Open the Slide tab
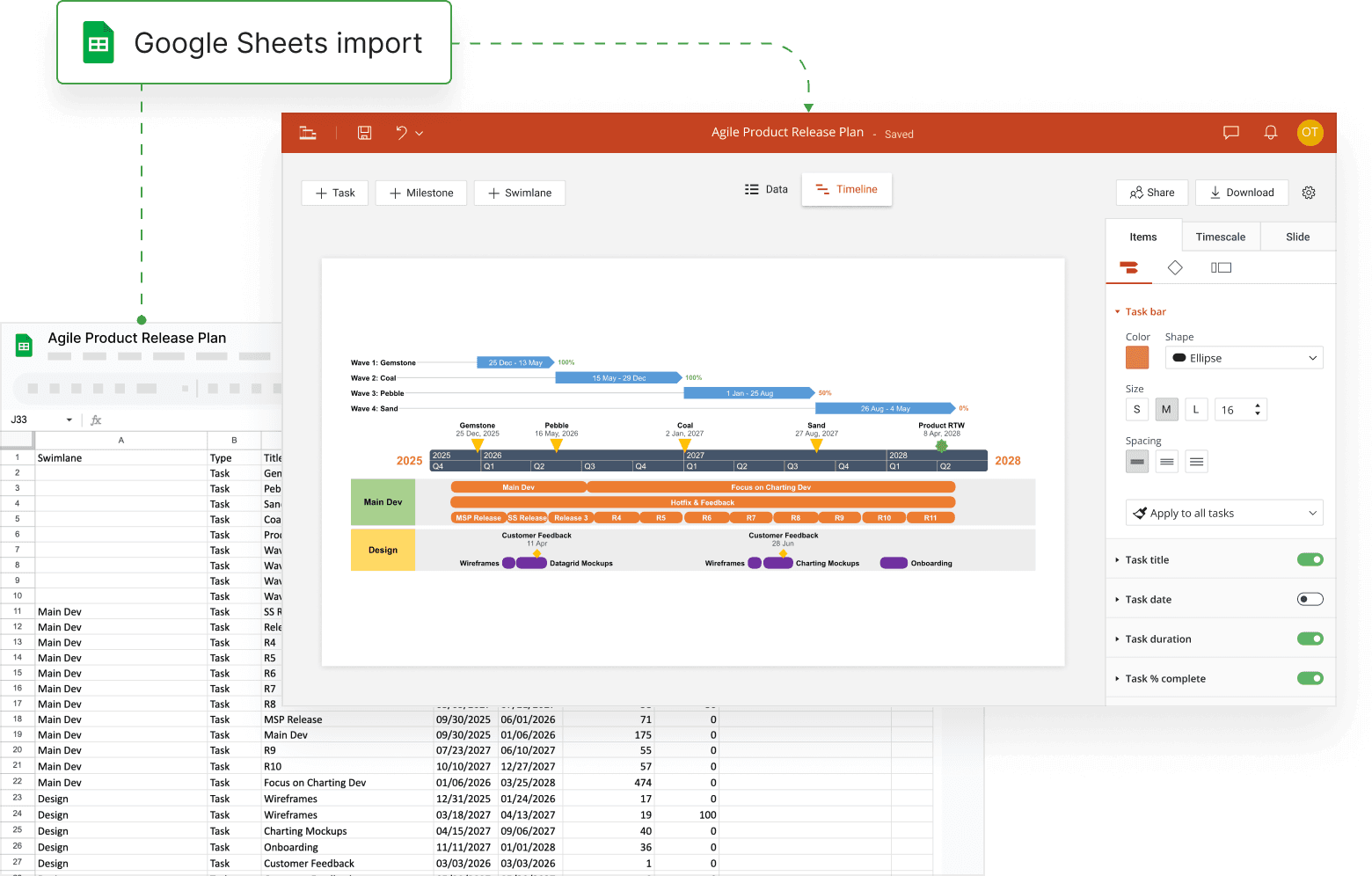The image size is (1372, 876). pyautogui.click(x=1298, y=237)
